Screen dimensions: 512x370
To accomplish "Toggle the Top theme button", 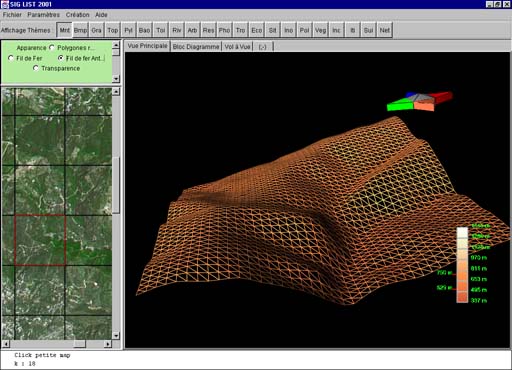I will [112, 30].
